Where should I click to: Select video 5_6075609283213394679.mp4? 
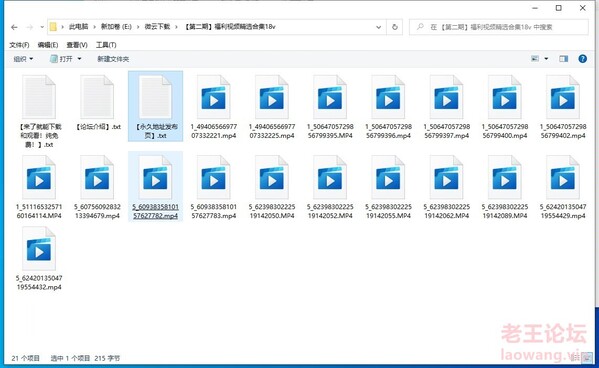coord(97,187)
